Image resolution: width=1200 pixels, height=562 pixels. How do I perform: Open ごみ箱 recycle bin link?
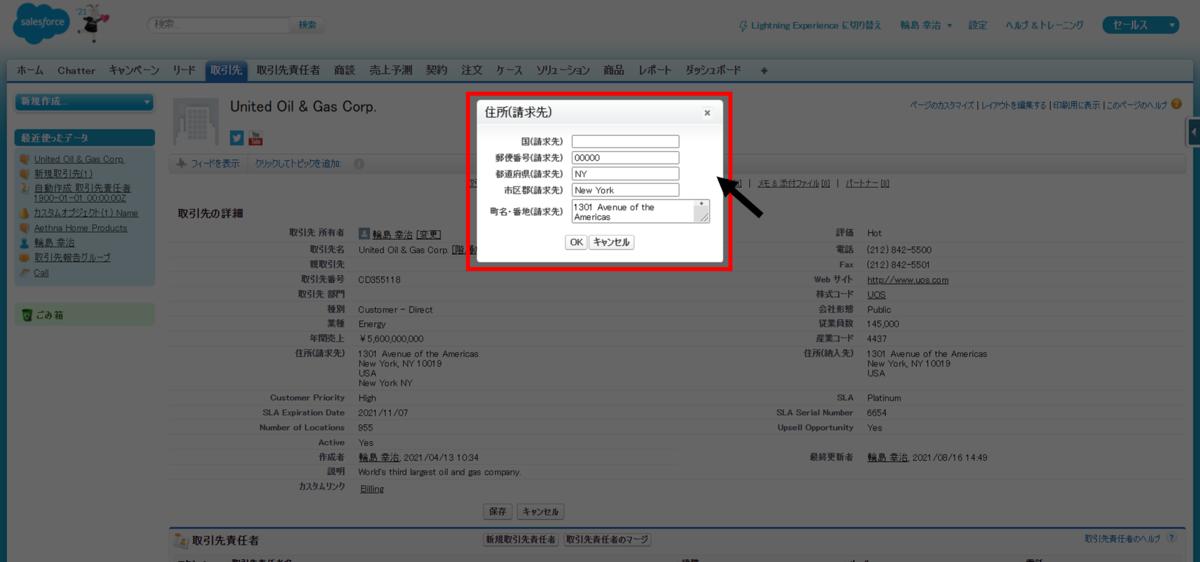(51, 315)
